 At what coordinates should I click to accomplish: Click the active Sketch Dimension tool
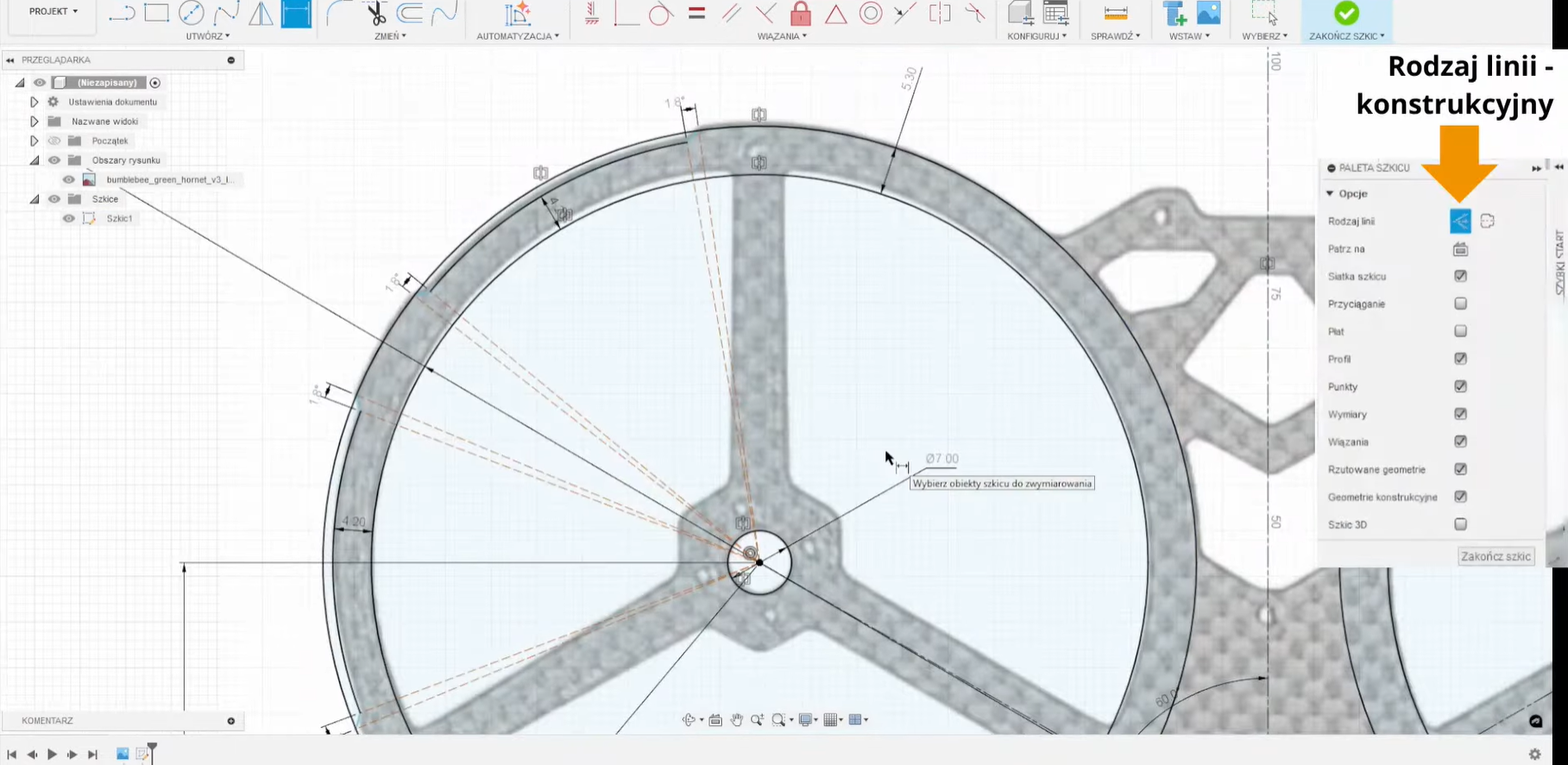(x=296, y=13)
